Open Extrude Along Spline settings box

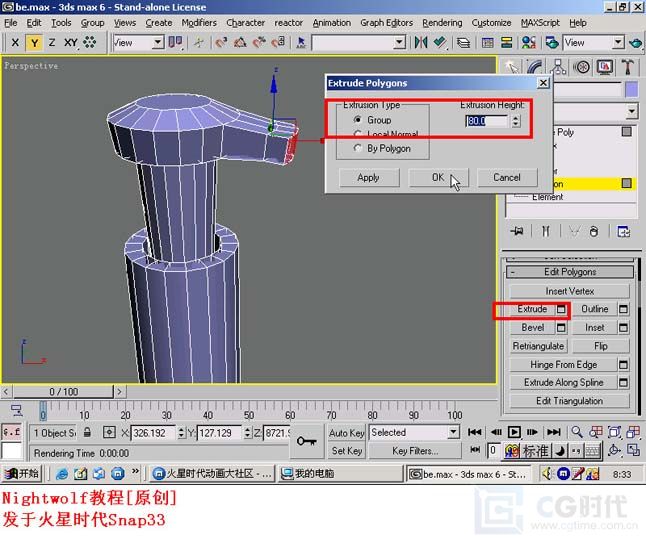pos(623,383)
